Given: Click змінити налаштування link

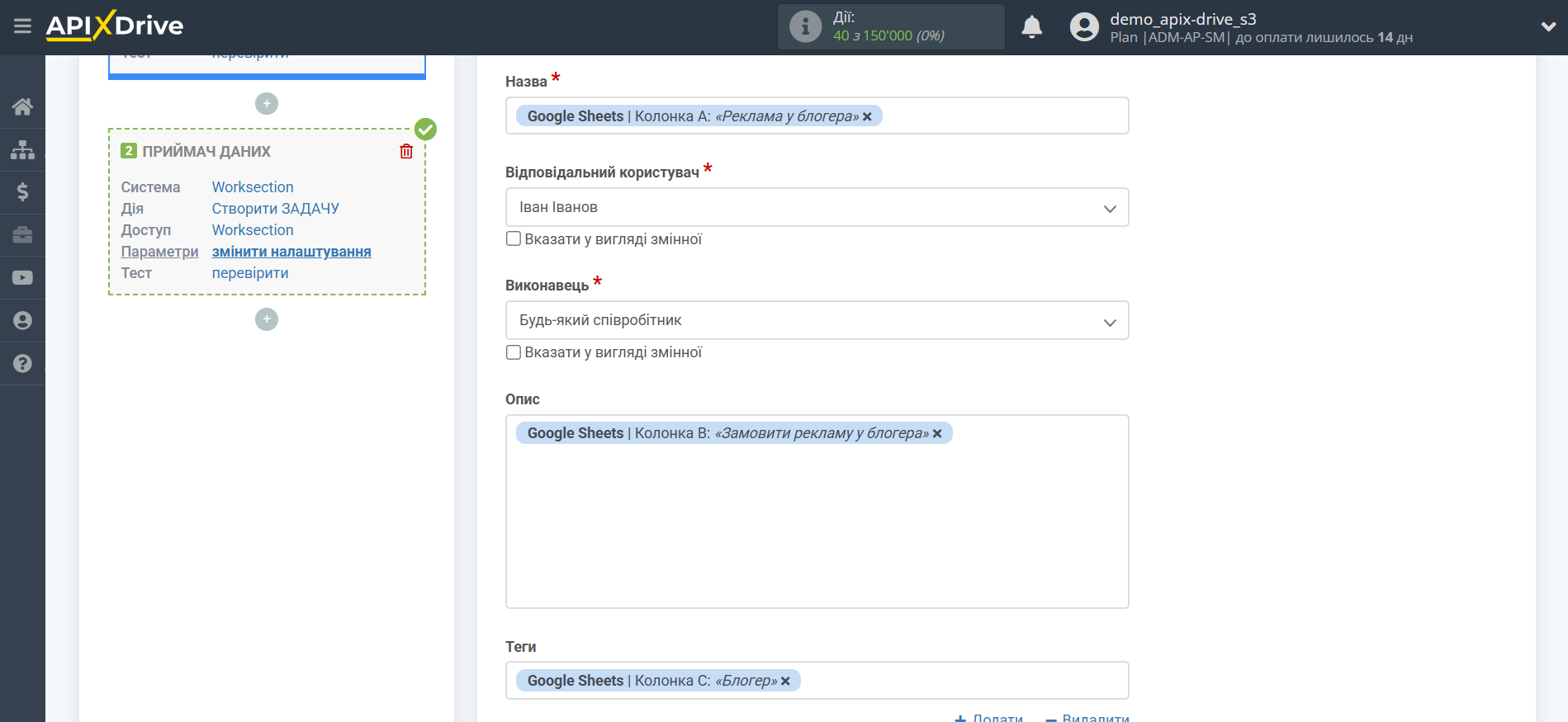Looking at the screenshot, I should [291, 252].
